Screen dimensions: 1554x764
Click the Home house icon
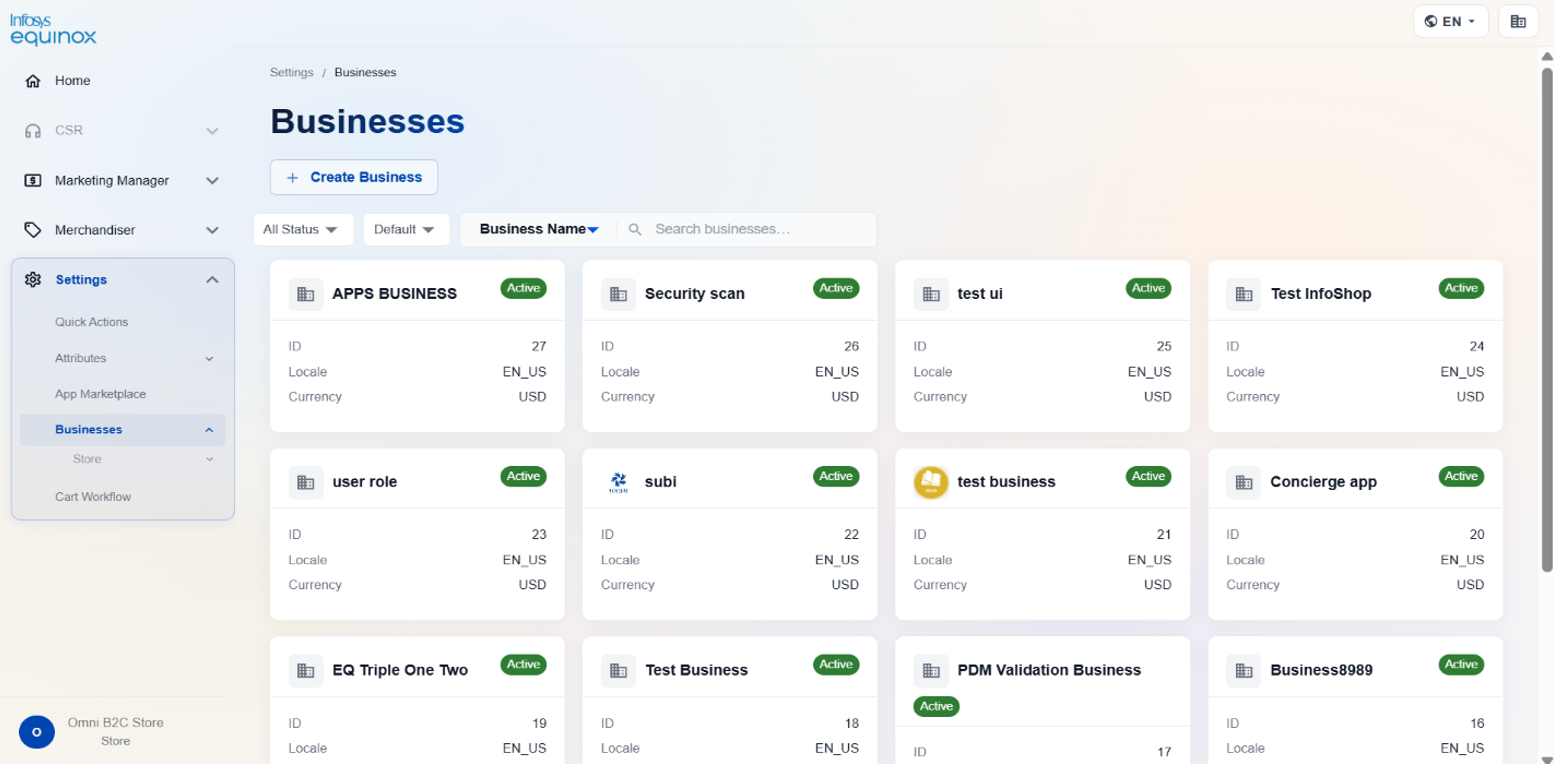[33, 81]
